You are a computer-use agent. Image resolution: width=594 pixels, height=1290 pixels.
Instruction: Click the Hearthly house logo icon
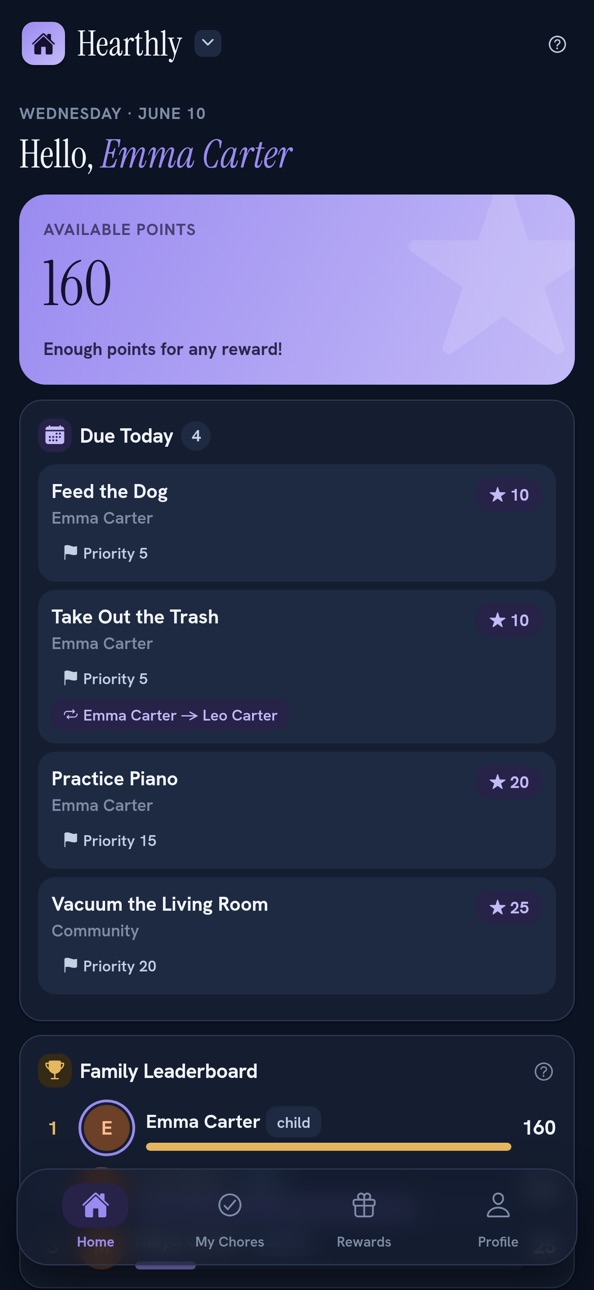coord(43,44)
